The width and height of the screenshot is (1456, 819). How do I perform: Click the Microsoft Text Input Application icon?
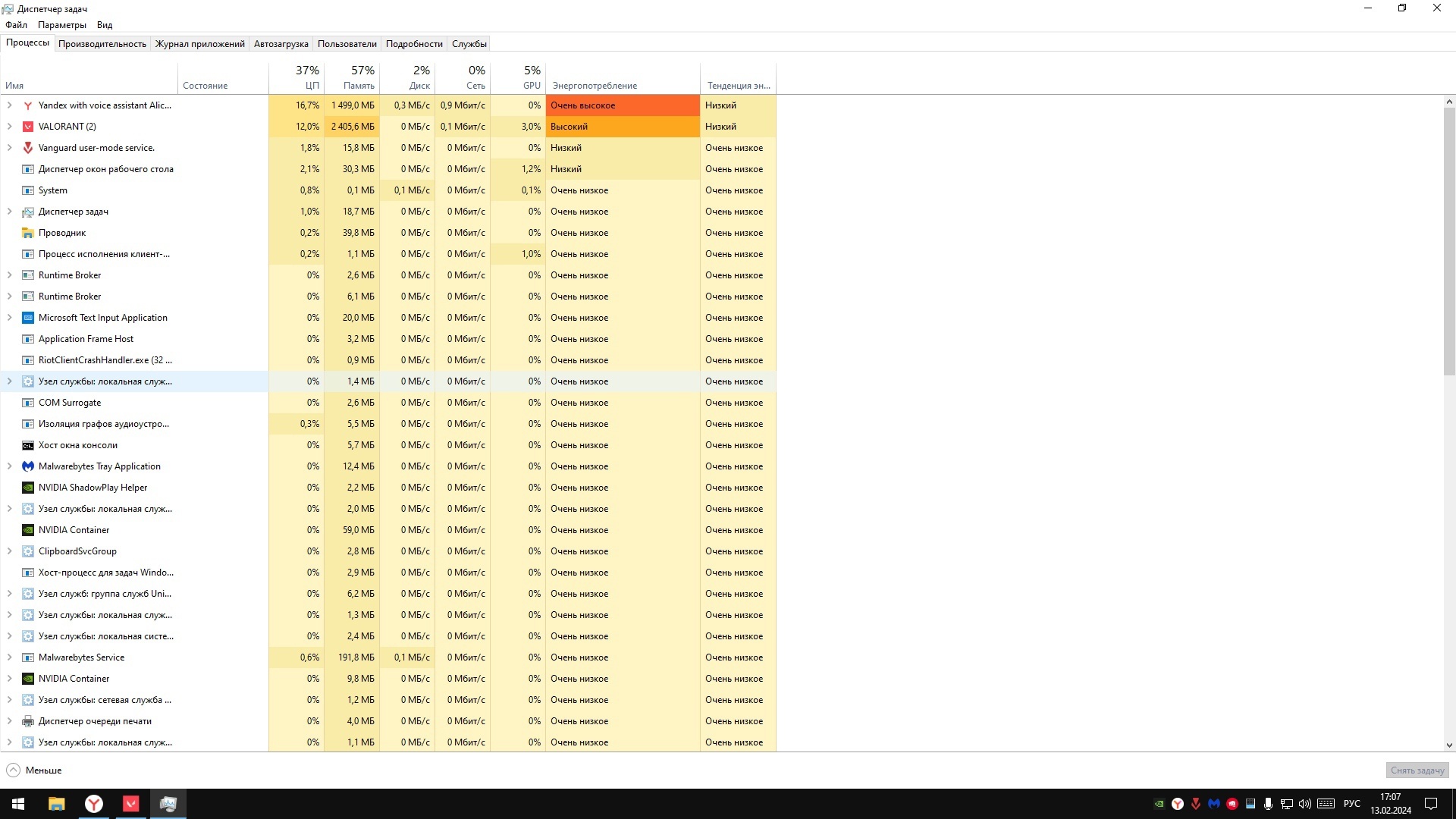[28, 318]
